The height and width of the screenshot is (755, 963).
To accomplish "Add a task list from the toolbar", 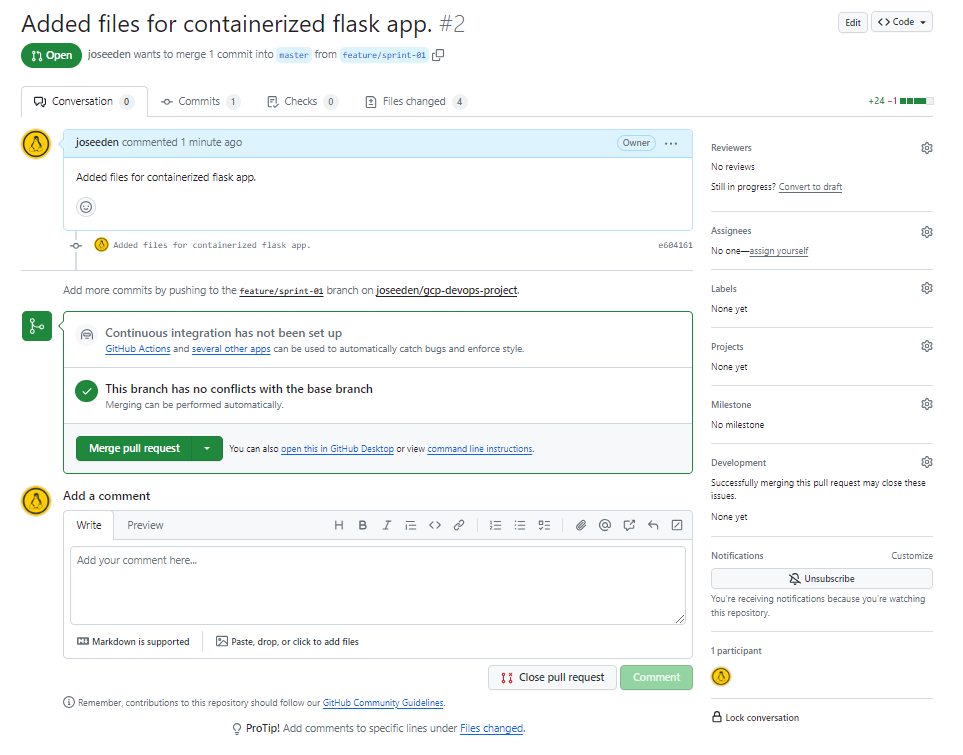I will (544, 525).
